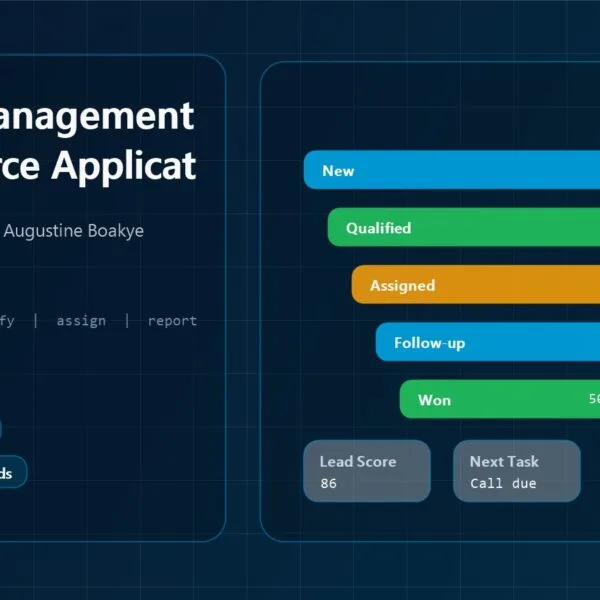Select the New pipeline stage bar
This screenshot has height=600, width=600.
pyautogui.click(x=452, y=170)
